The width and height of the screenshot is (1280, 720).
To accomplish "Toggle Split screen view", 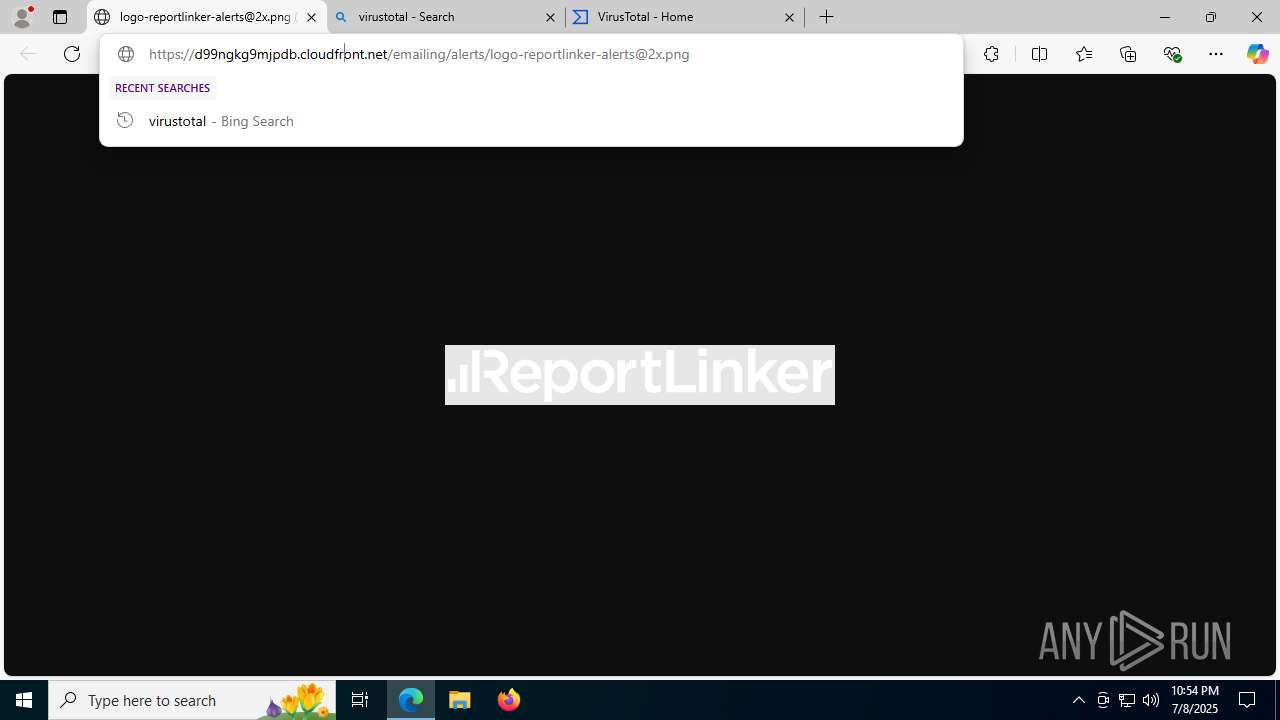I will [x=1039, y=54].
